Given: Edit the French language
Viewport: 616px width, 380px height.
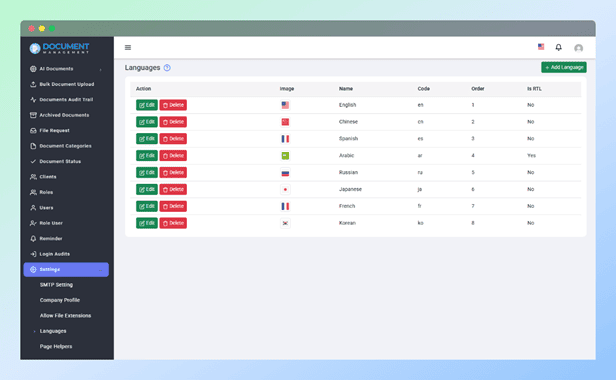Looking at the screenshot, I should 147,206.
